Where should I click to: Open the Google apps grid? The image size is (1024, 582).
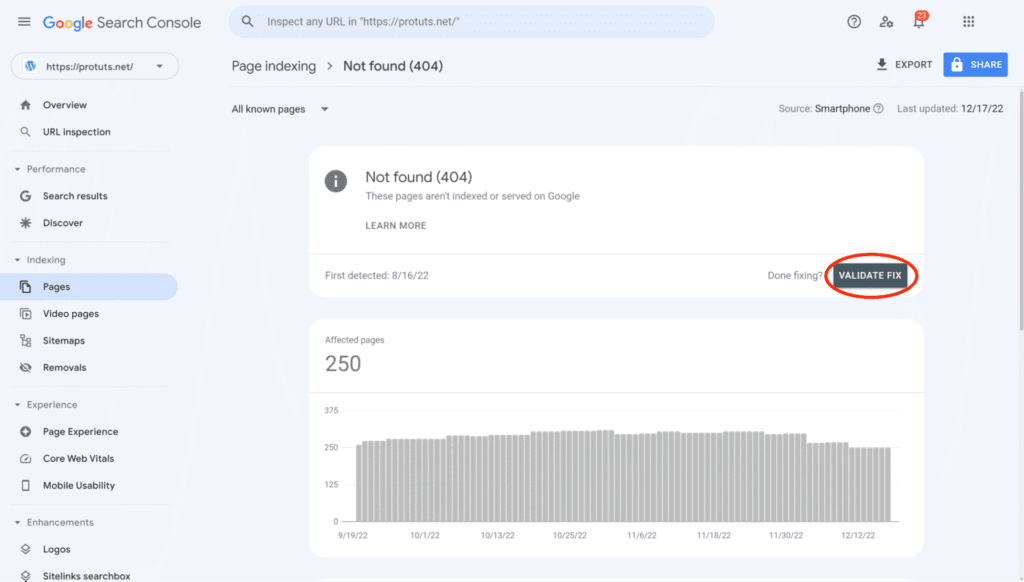point(968,22)
